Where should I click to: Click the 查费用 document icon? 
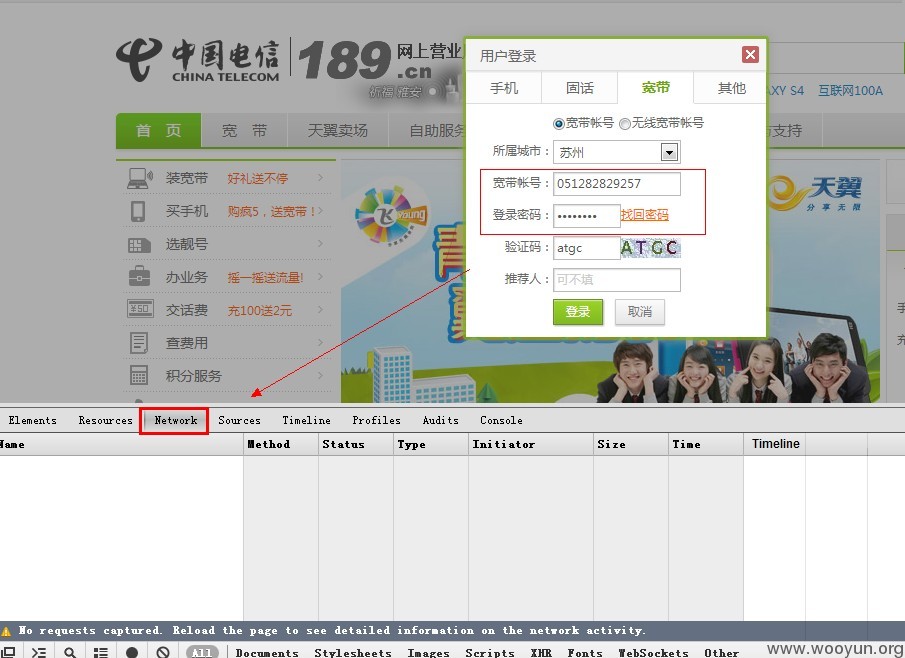click(x=139, y=343)
